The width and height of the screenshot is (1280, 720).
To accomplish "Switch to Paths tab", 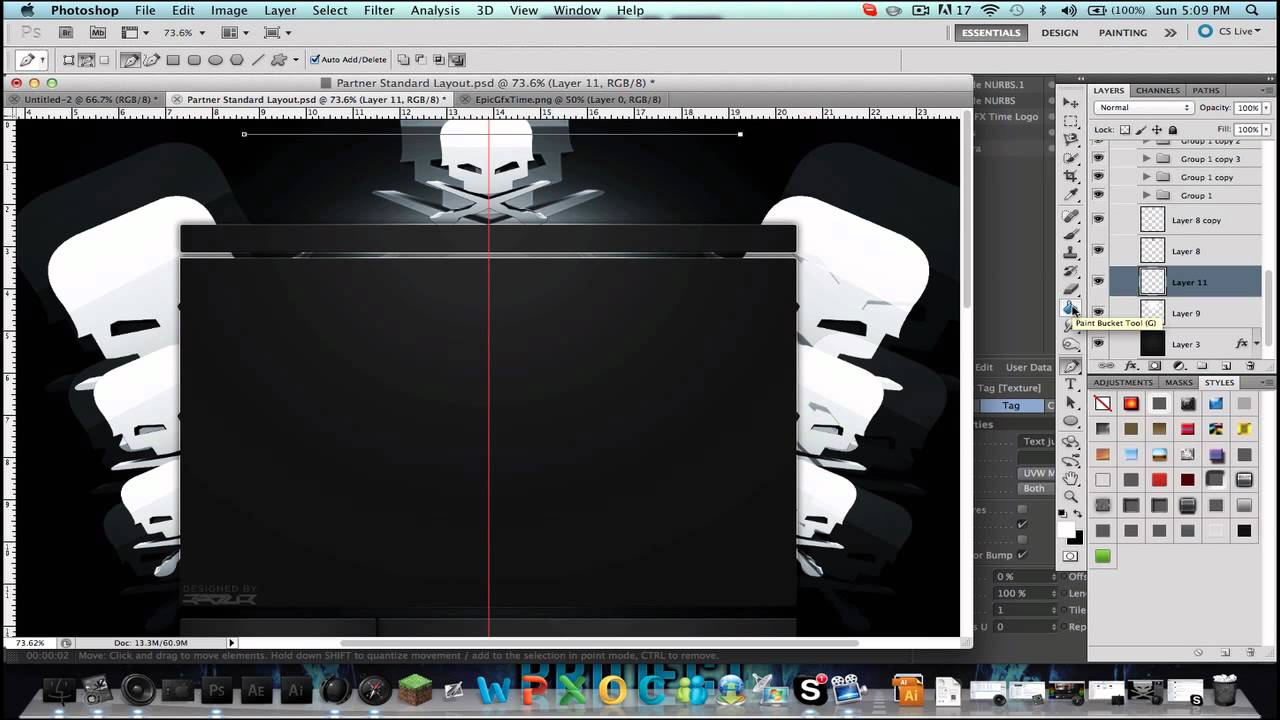I will [1206, 90].
